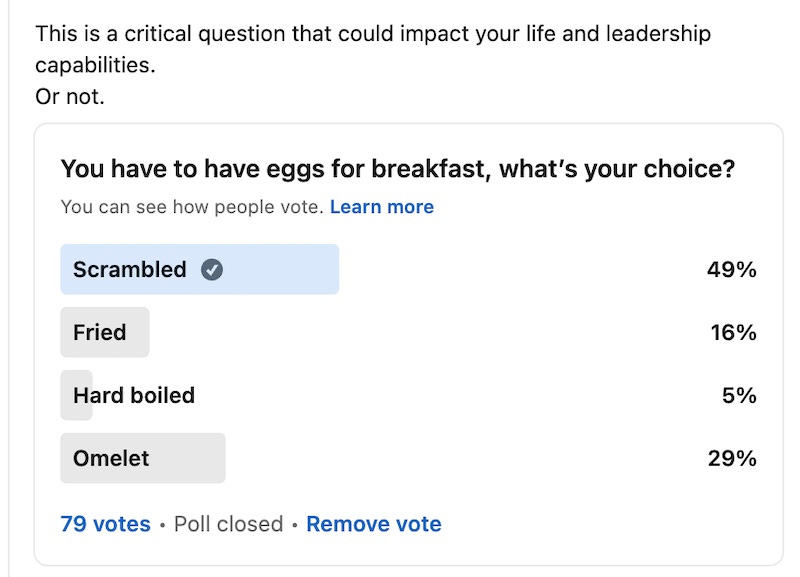Click the 16% result for Fried
This screenshot has height=577, width=800.
click(734, 333)
